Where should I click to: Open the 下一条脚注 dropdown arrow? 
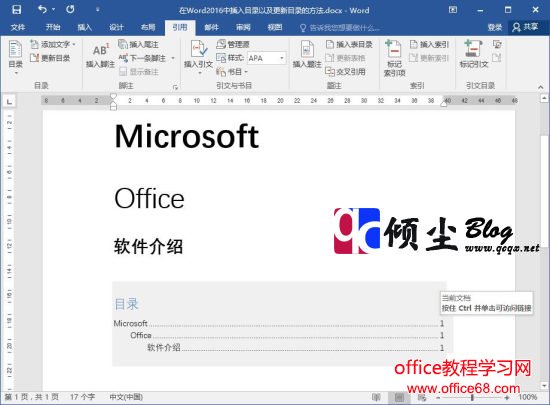[x=173, y=58]
